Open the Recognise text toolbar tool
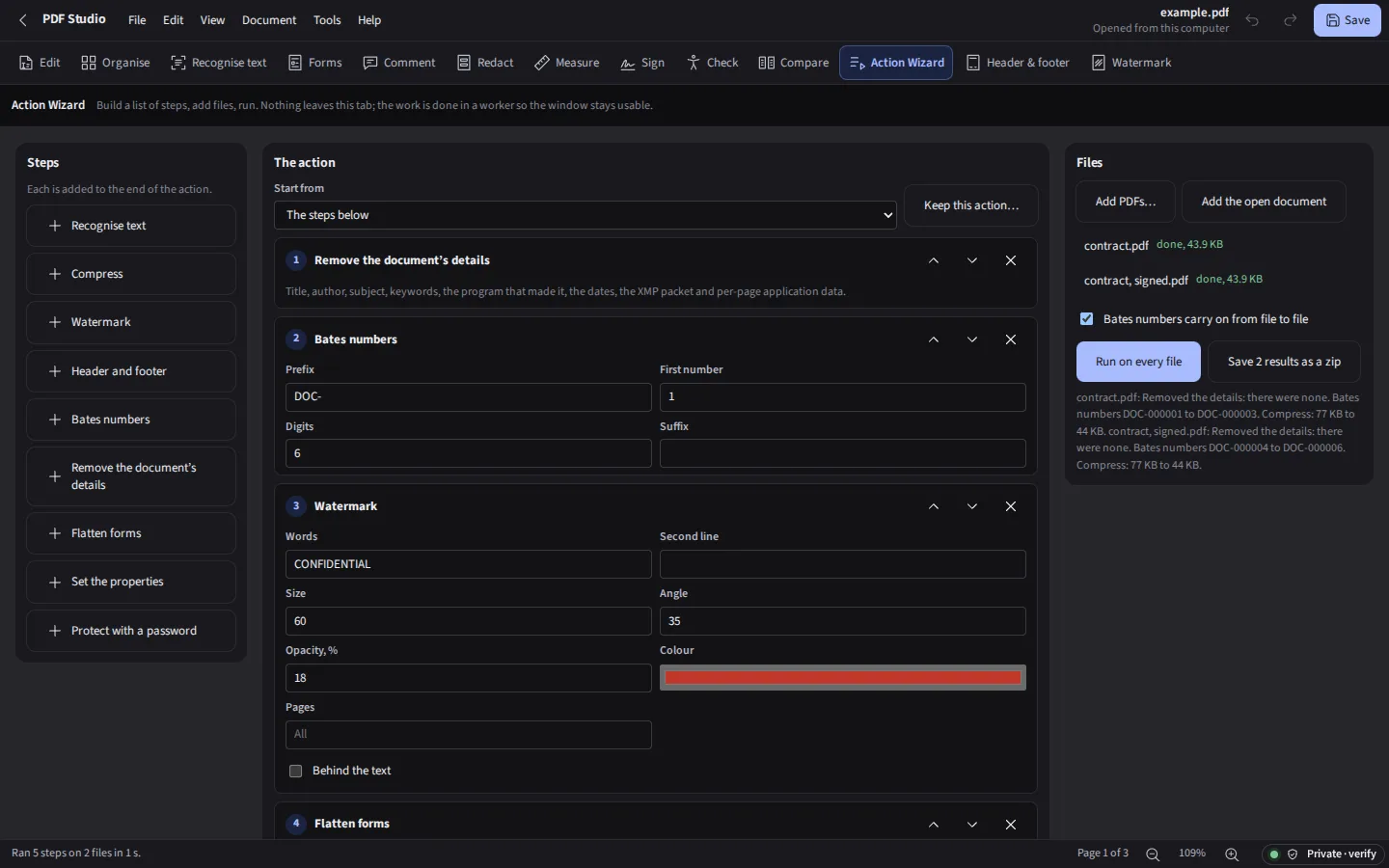The width and height of the screenshot is (1389, 868). [x=219, y=63]
